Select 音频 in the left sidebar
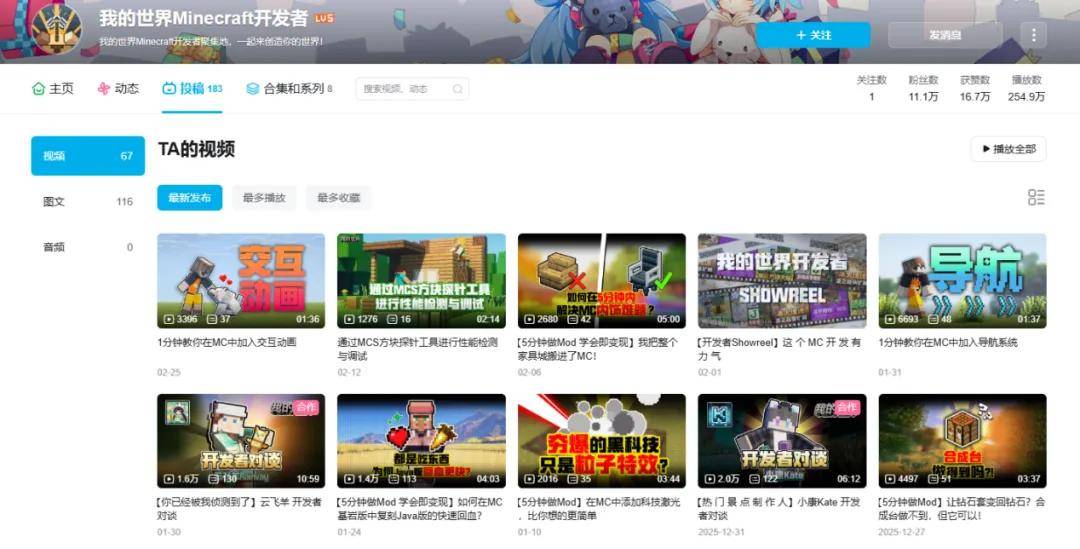Screen dimensions: 1080x549 88,247
